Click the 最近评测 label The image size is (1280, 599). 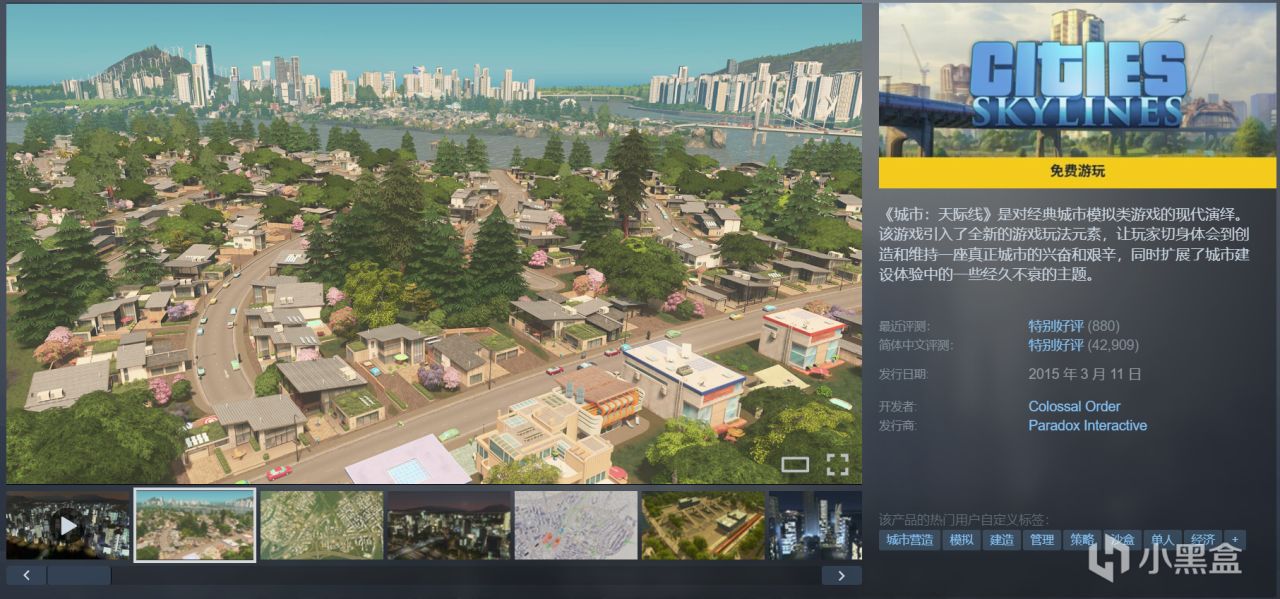[x=903, y=326]
